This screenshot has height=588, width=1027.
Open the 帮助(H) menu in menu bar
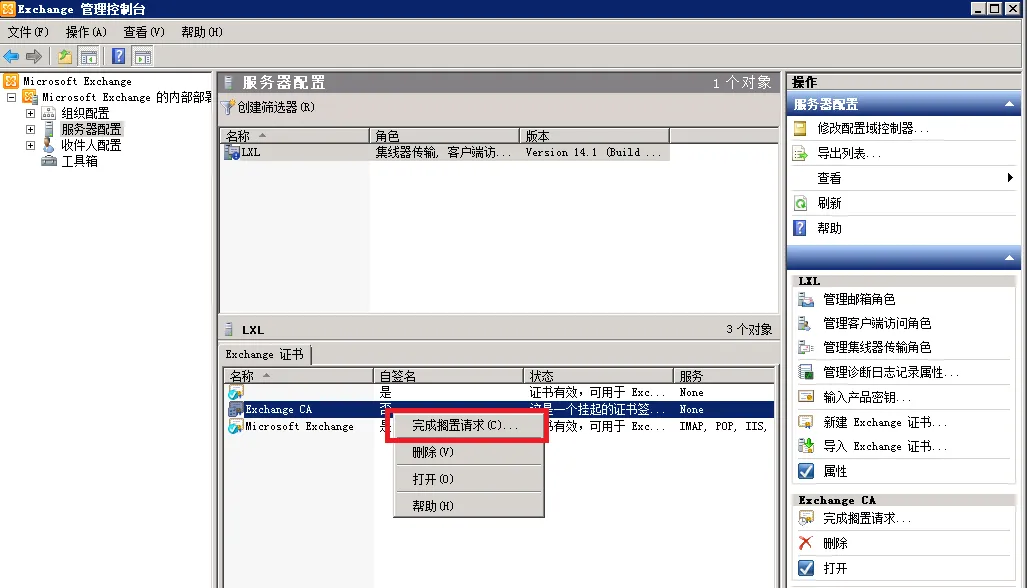coord(202,32)
